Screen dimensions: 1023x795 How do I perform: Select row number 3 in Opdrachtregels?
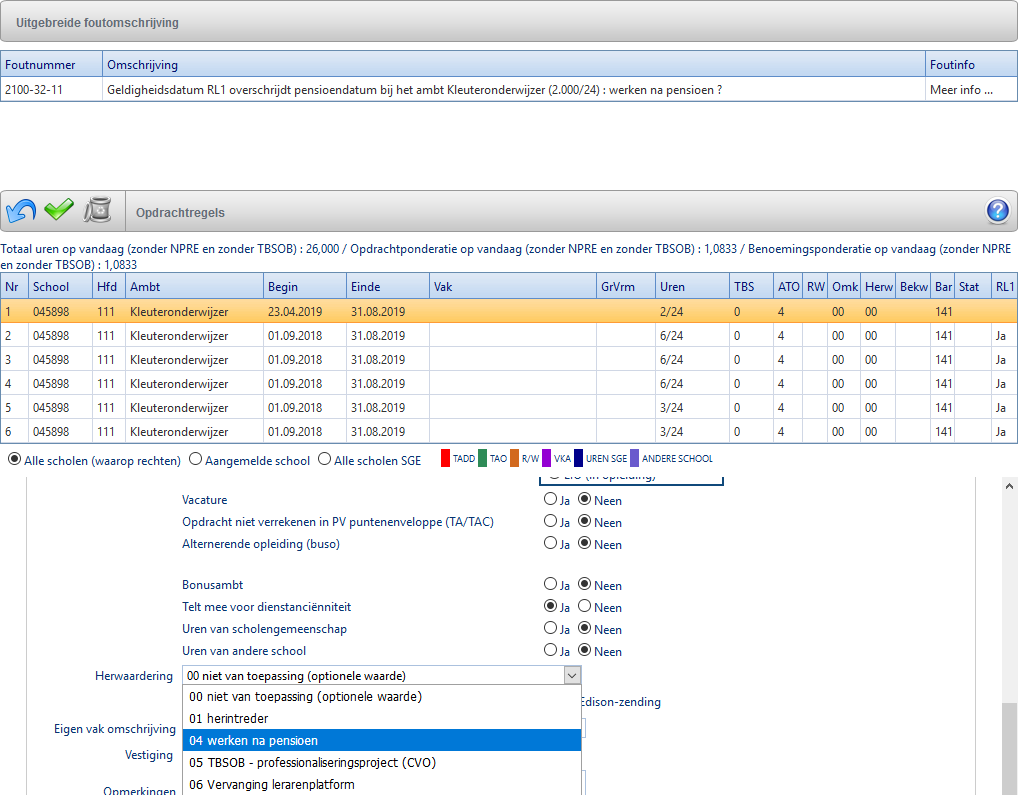coord(509,360)
